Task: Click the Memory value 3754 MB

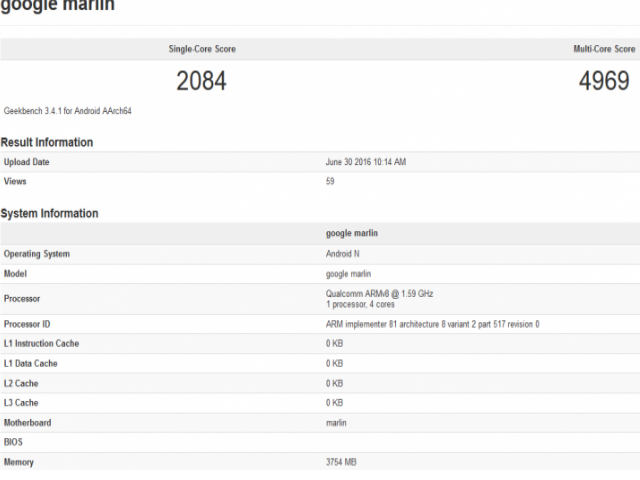Action: [x=341, y=462]
